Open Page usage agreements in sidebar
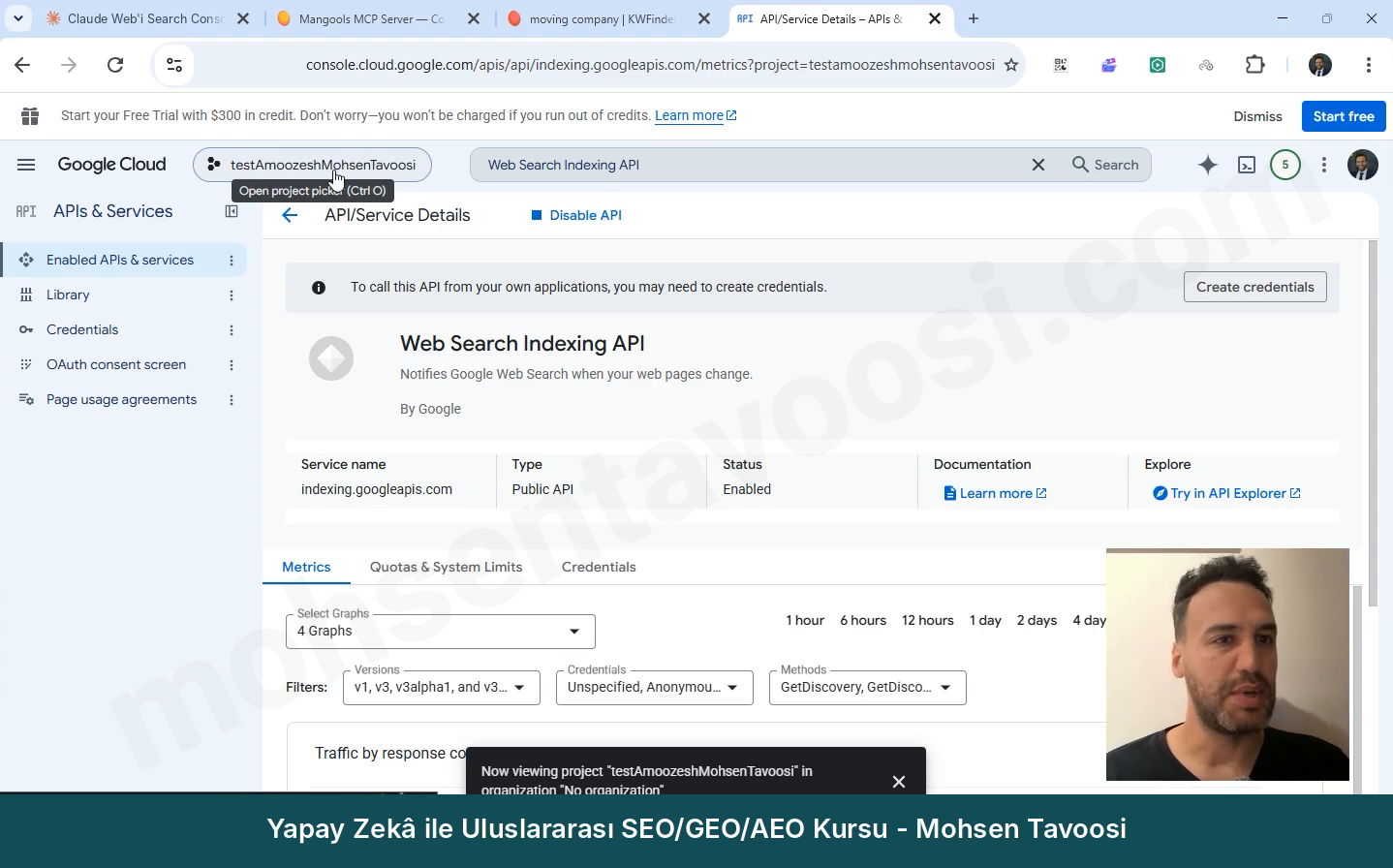The width and height of the screenshot is (1393, 868). click(121, 399)
